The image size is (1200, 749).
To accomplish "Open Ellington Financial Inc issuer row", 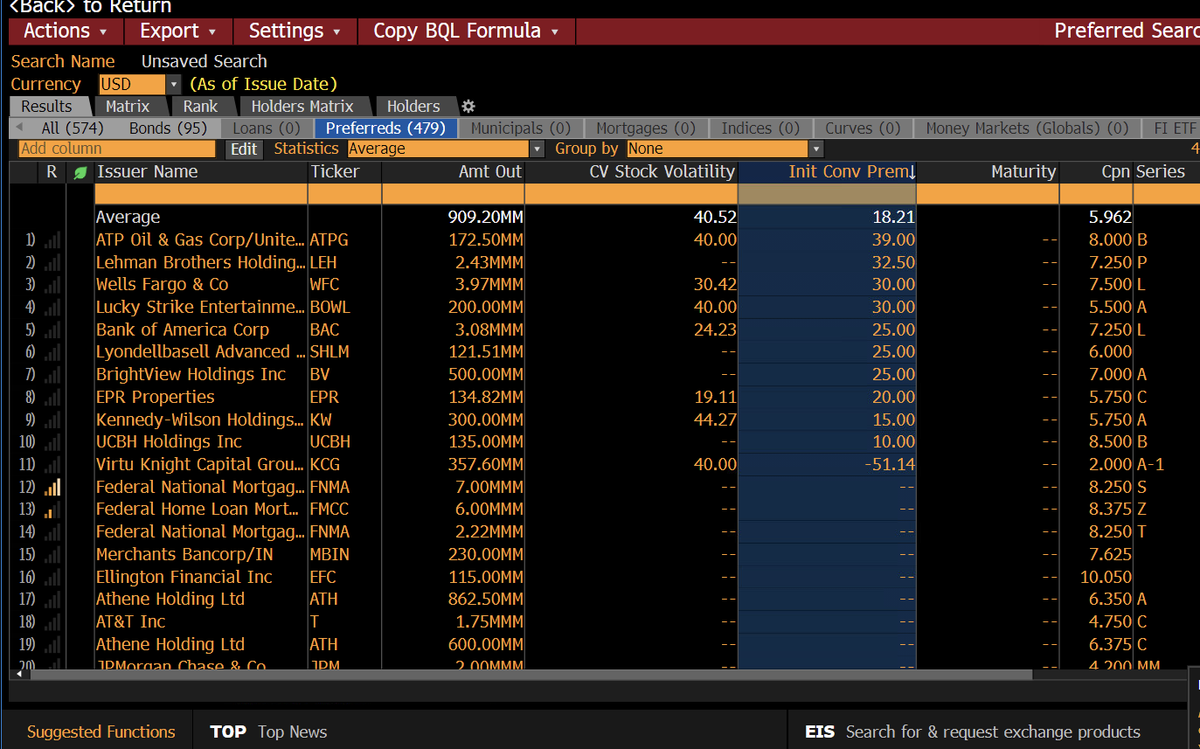I will point(184,577).
